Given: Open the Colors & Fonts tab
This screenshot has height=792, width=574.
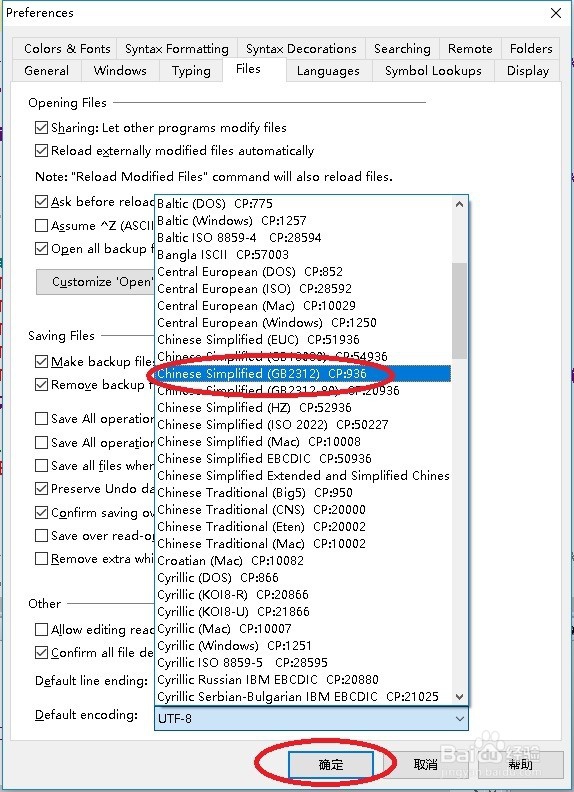Looking at the screenshot, I should coord(67,48).
